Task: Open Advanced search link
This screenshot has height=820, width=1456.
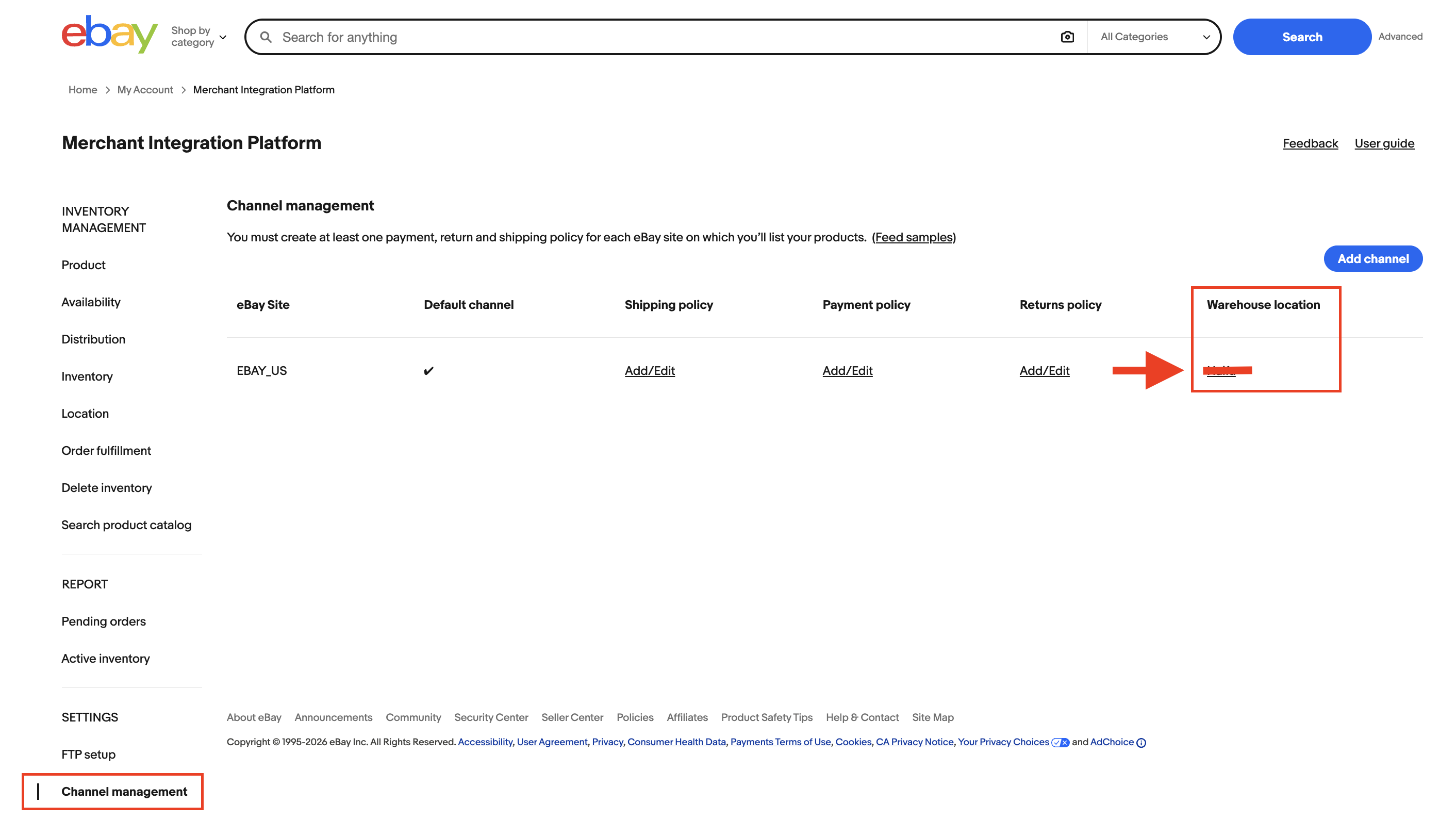Action: pyautogui.click(x=1400, y=37)
